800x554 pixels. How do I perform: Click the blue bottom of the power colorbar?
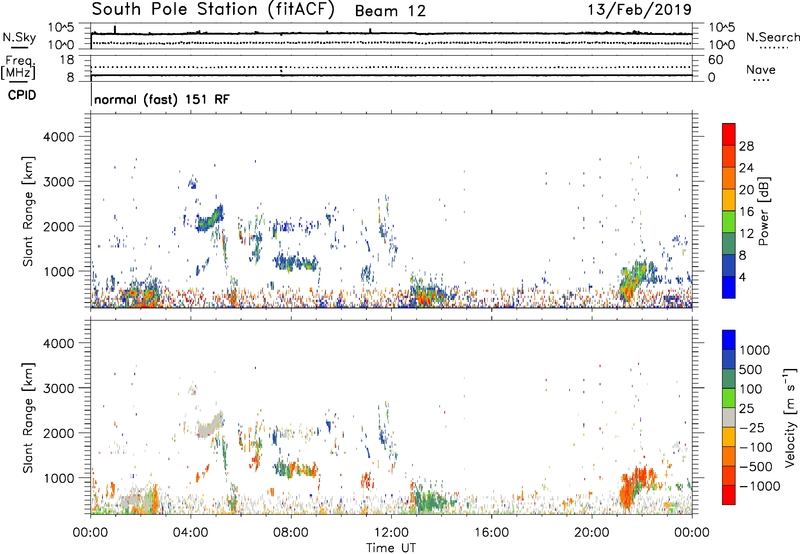729,287
